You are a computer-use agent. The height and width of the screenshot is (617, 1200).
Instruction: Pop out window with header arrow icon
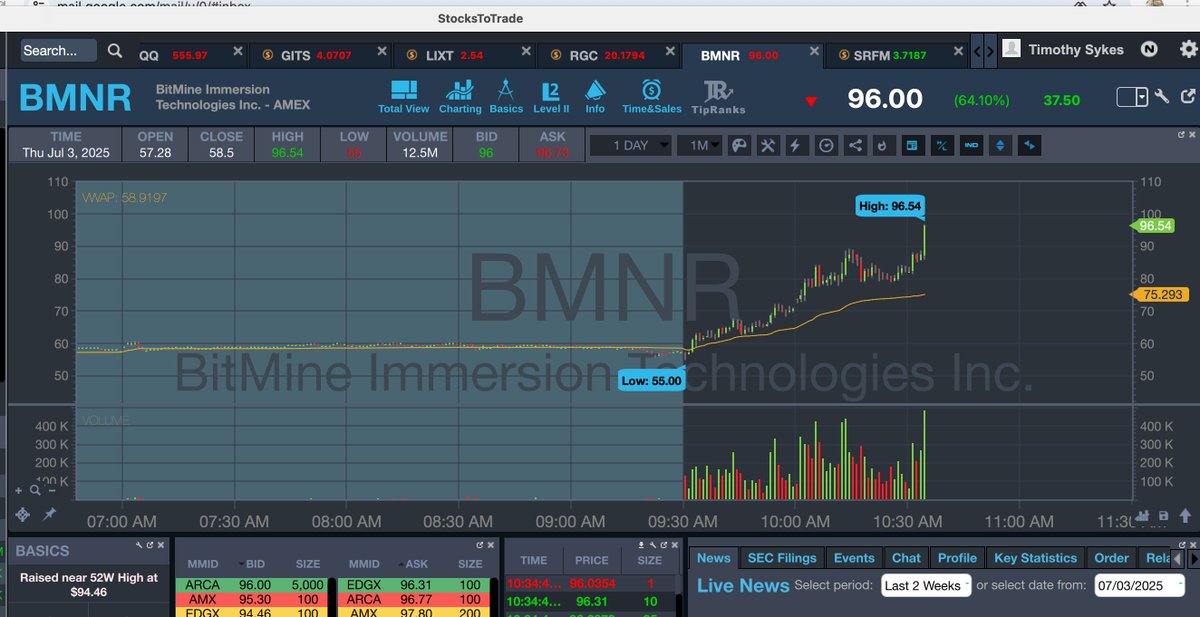1187,97
